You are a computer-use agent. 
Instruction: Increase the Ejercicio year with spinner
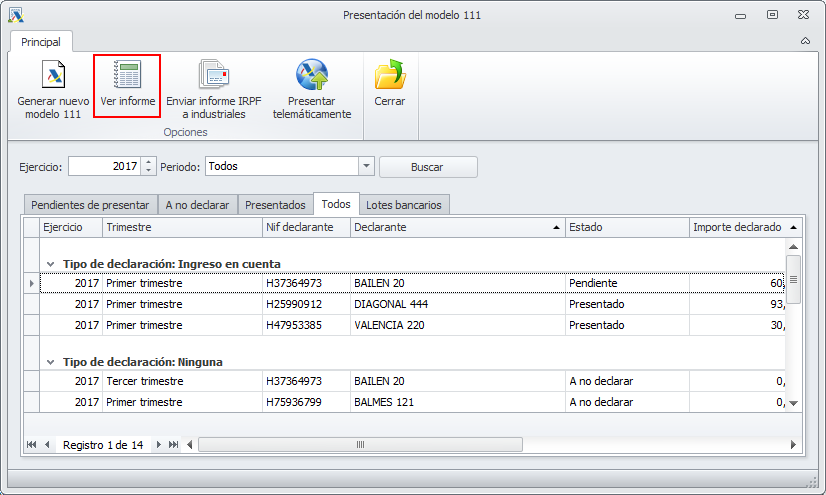point(149,162)
